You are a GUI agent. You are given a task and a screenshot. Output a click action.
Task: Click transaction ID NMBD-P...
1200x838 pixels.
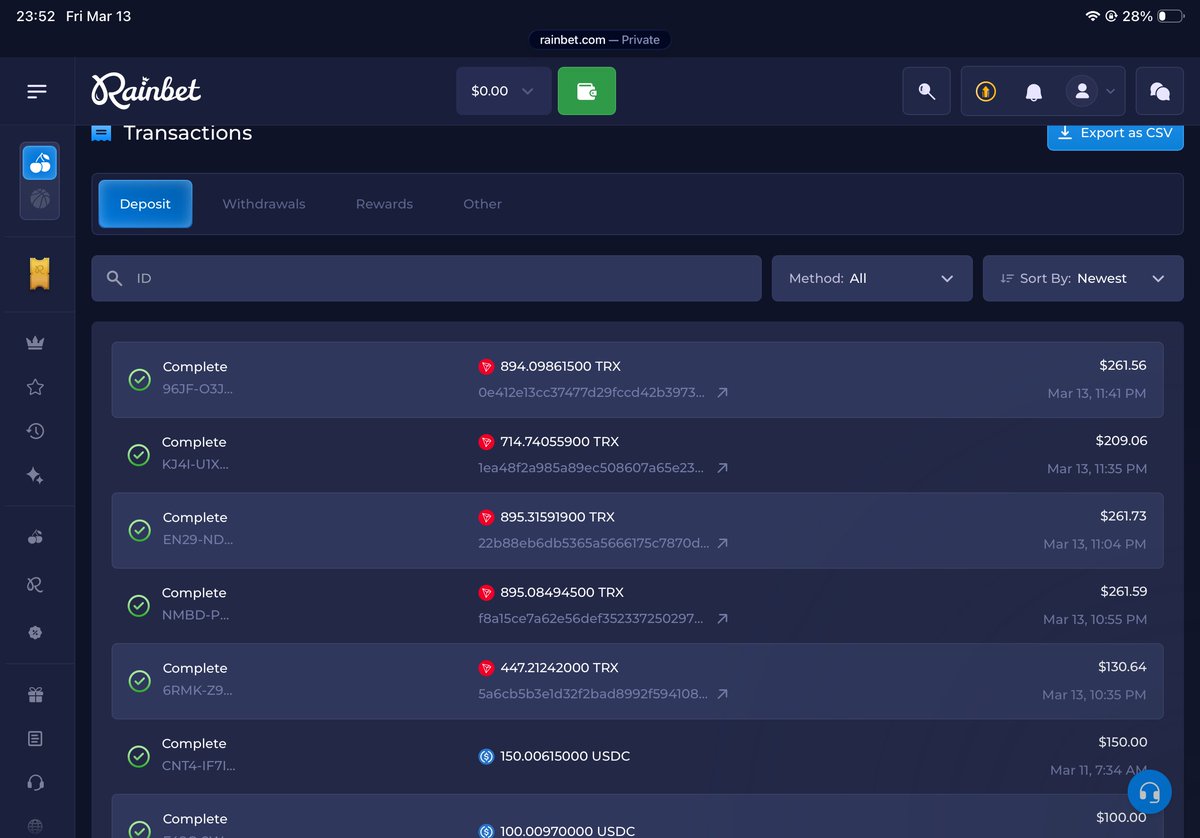(x=195, y=615)
